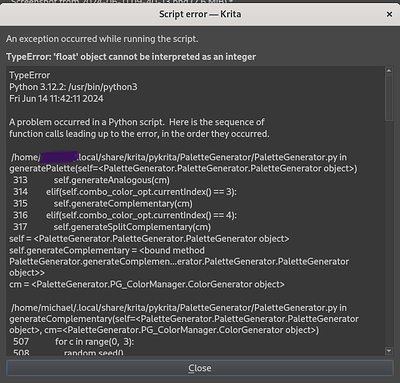Click the 'Fri Jun 14 11:42:11 2024' timestamp
This screenshot has height=383, width=400.
point(56,99)
